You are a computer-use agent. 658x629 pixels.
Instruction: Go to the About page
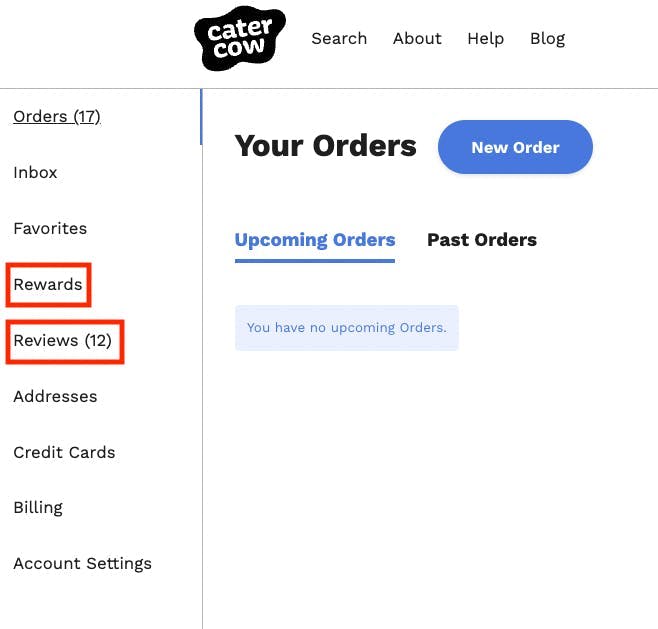click(x=417, y=39)
